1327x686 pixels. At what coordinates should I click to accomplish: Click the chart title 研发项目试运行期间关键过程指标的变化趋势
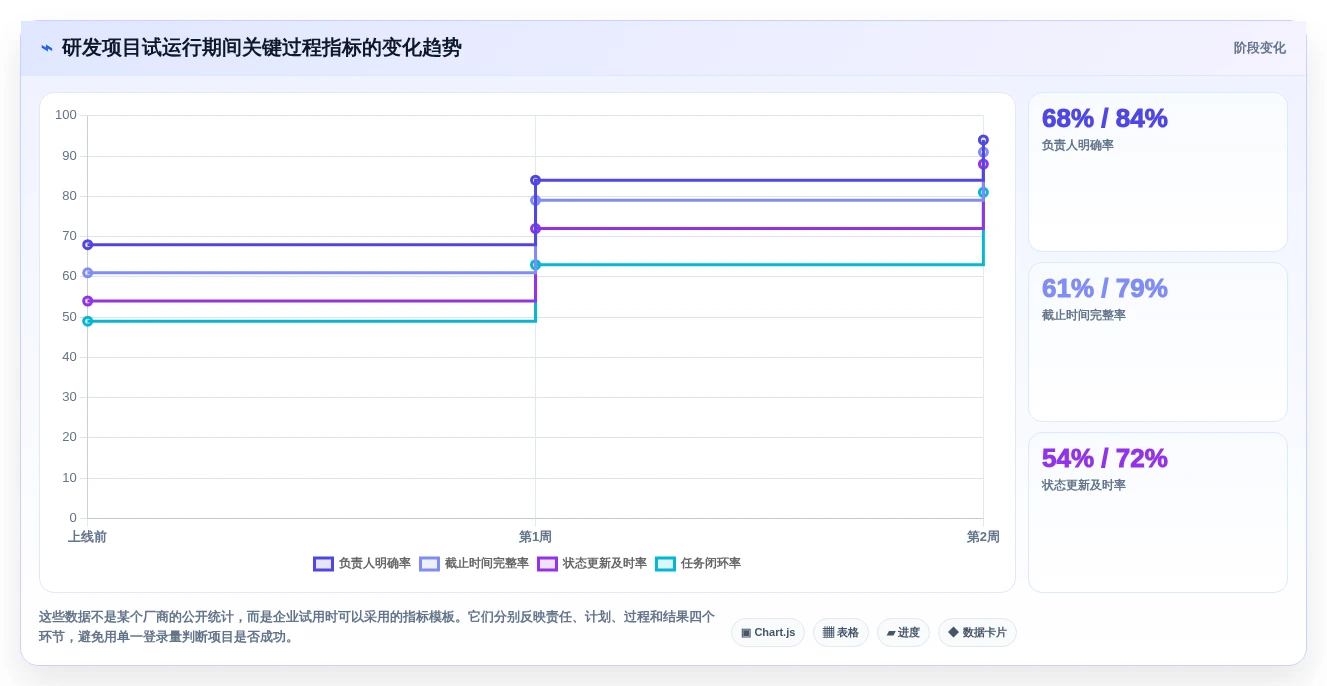pyautogui.click(x=262, y=48)
